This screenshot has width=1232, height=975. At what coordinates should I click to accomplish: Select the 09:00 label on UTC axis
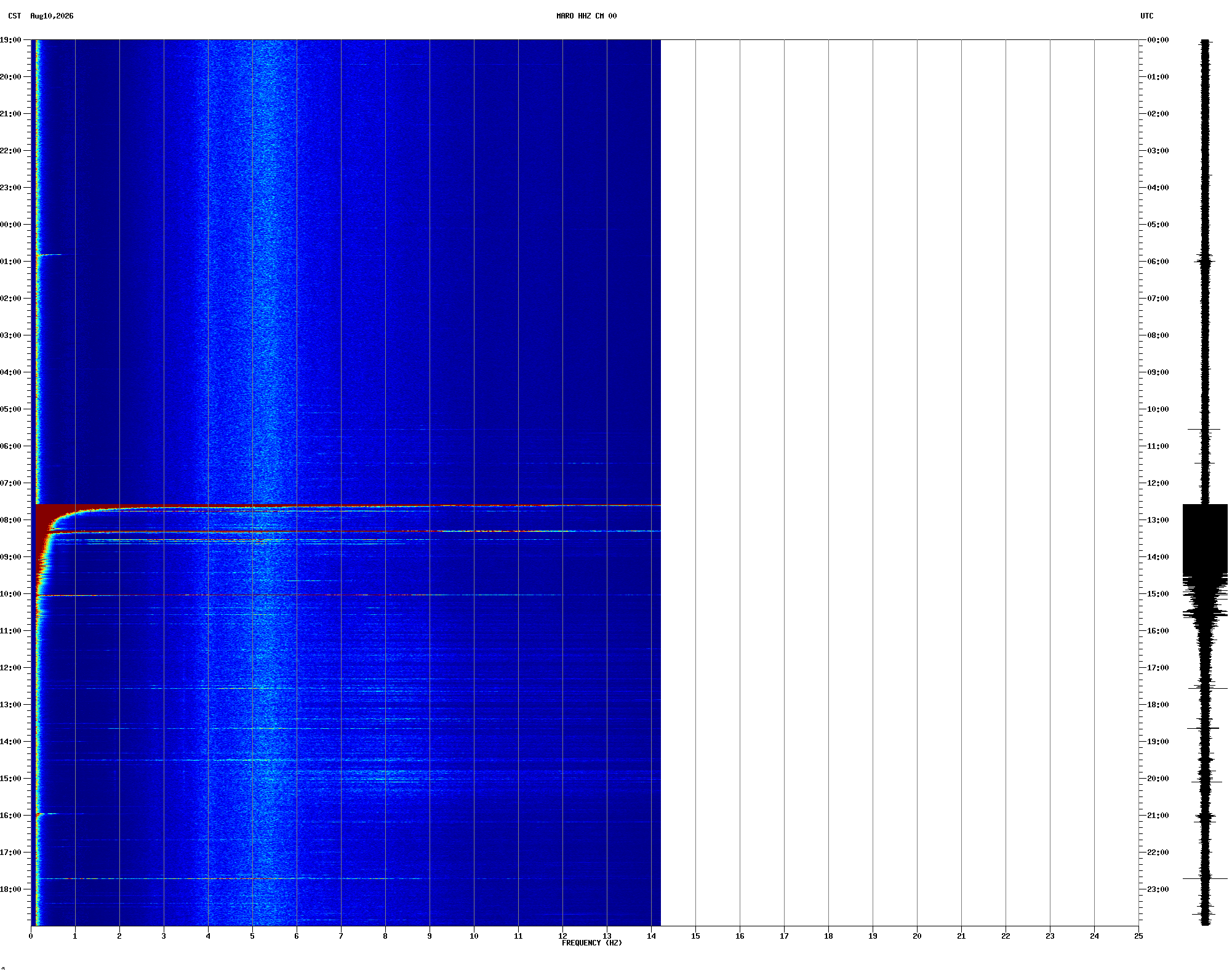1158,372
